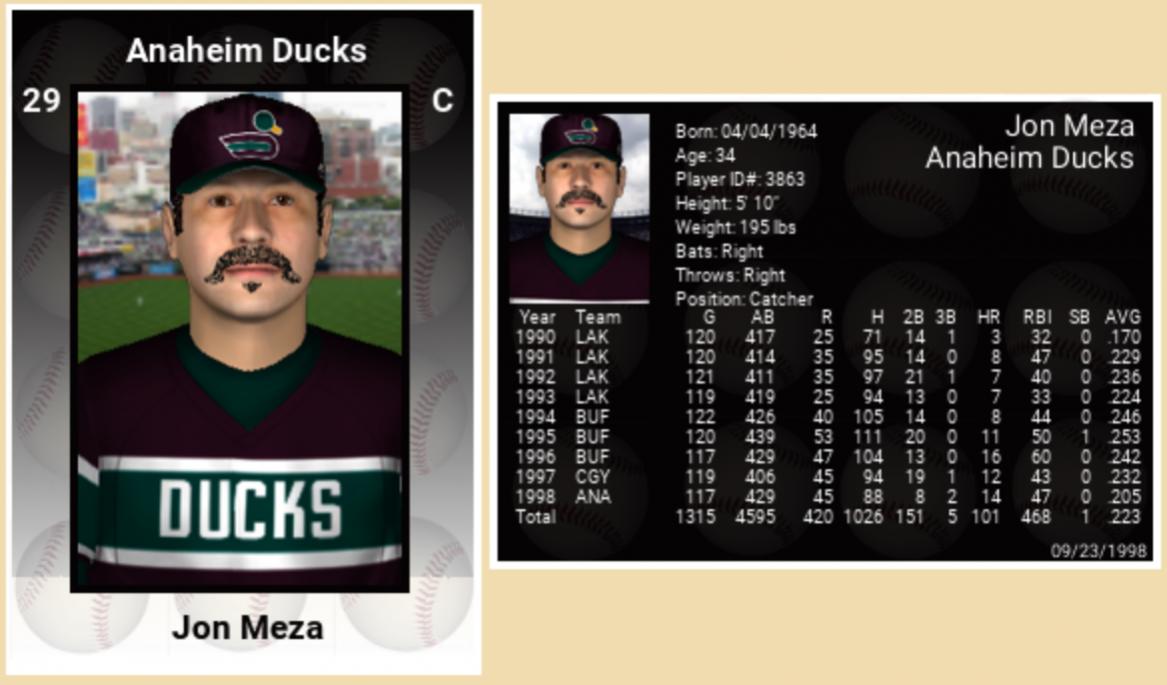Click the 09/23/1998 date stamp
The image size is (1167, 685).
[x=1098, y=551]
